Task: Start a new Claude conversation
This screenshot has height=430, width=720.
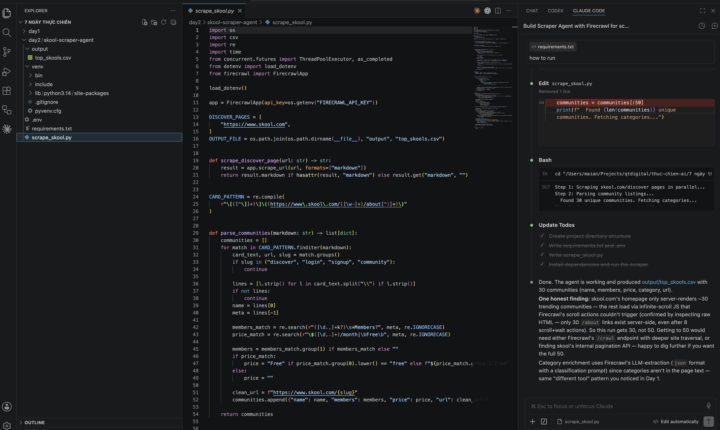Action: pos(714,26)
